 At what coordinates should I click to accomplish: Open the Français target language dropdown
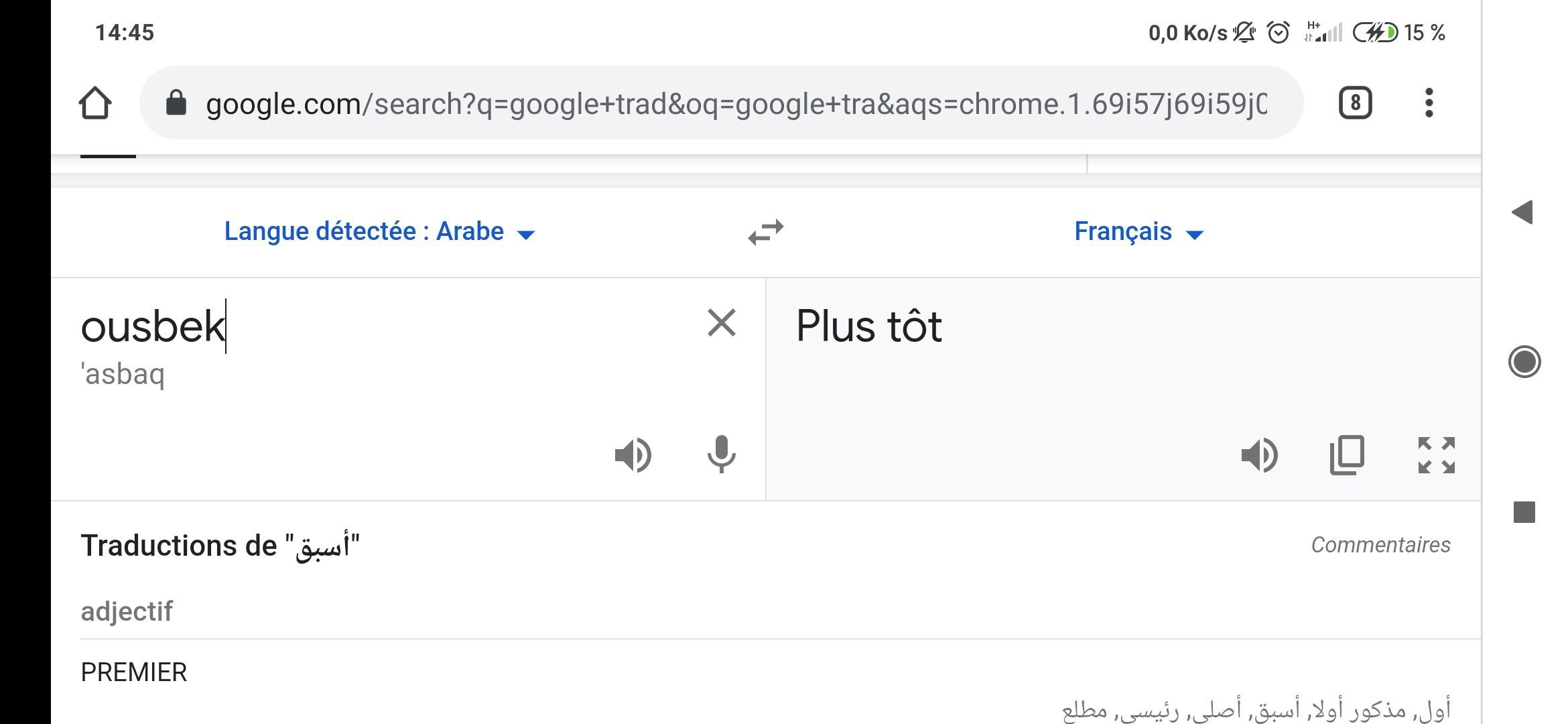coord(1139,232)
